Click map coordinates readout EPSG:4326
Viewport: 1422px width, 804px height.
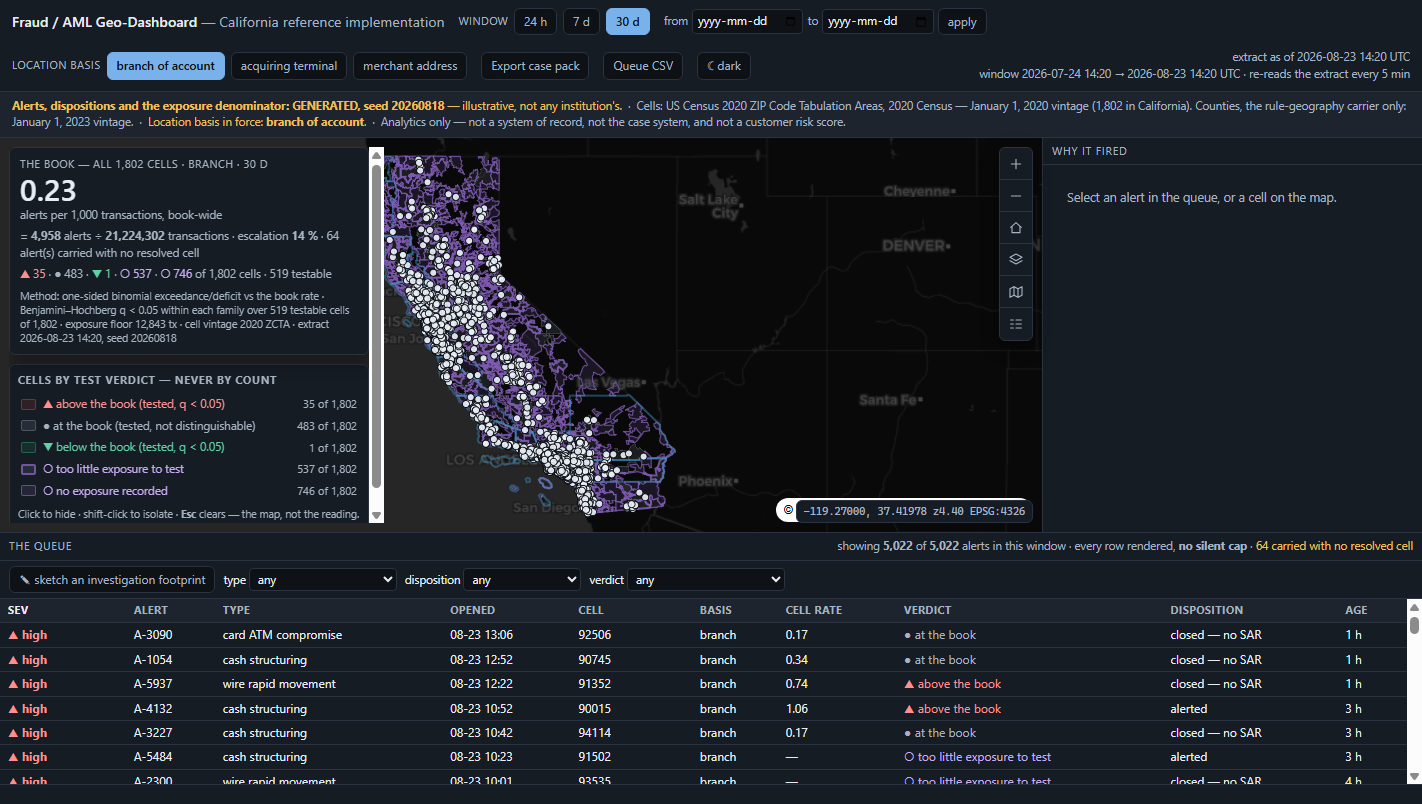click(914, 511)
